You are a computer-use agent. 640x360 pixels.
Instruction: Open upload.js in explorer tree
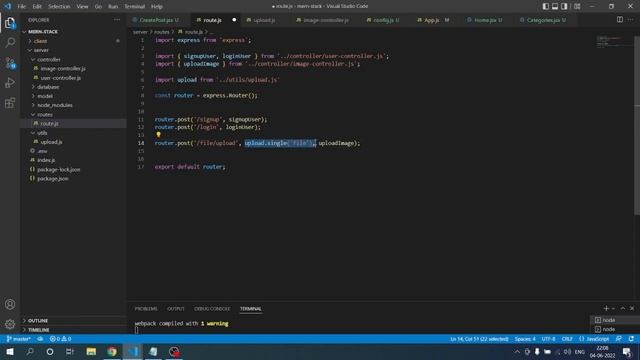point(51,142)
